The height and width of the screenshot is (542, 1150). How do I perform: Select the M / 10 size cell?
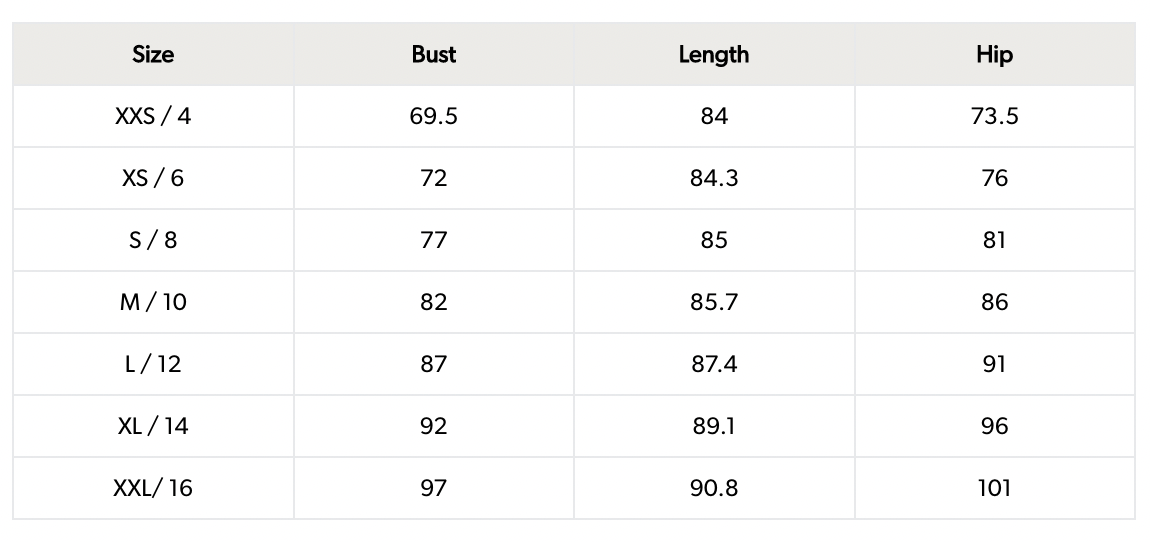tap(153, 302)
